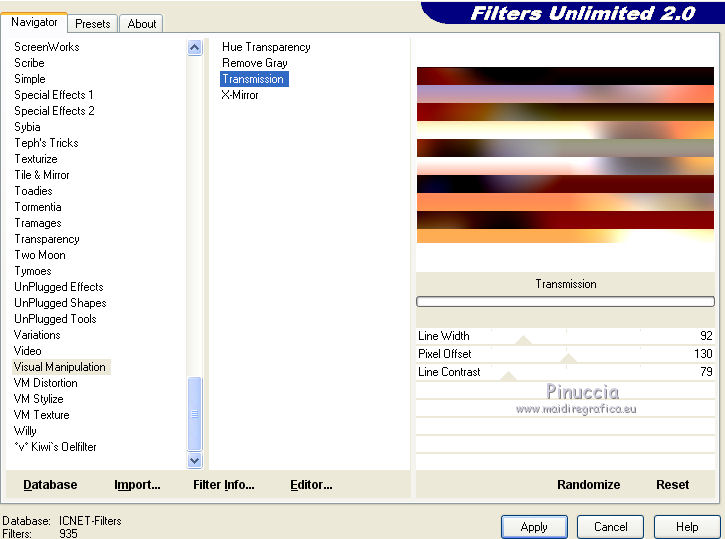
Task: Click the Pixel Offset value 130
Action: click(703, 354)
